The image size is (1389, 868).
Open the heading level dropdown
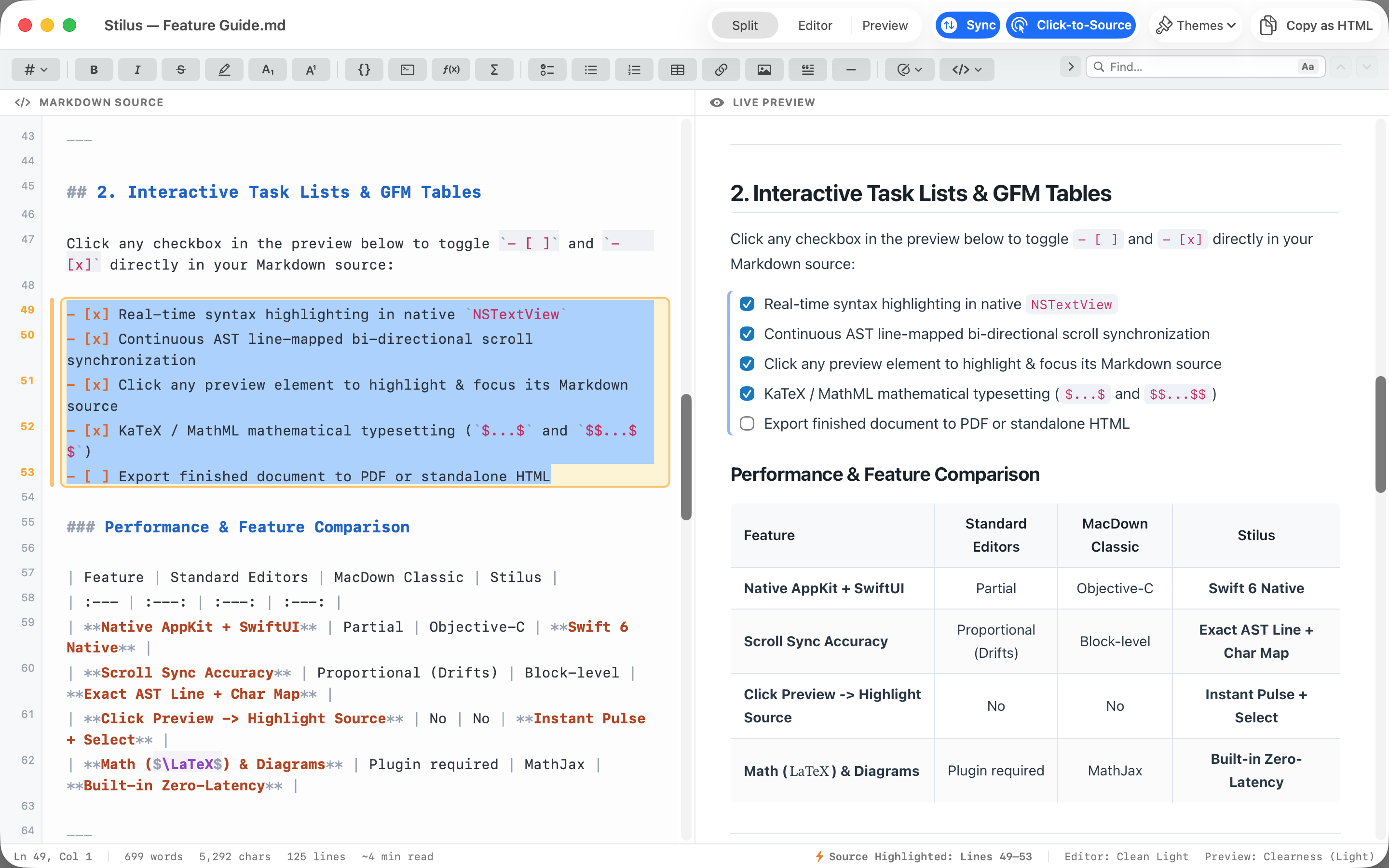pos(35,69)
